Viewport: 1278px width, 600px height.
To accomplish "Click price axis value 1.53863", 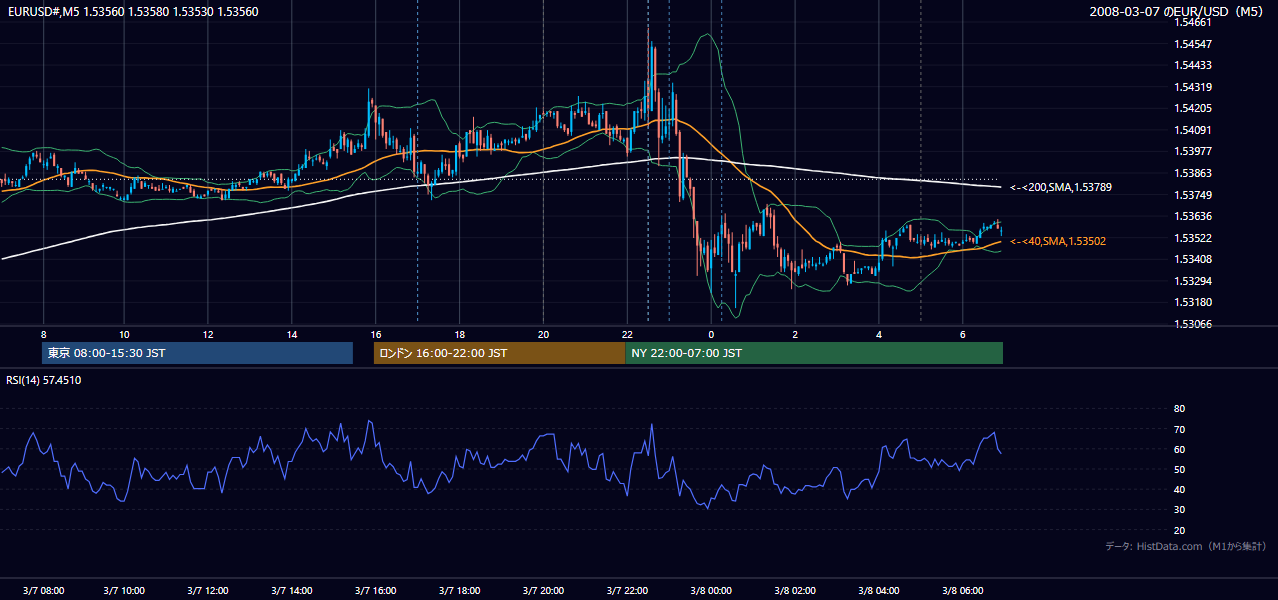I will coord(1193,173).
